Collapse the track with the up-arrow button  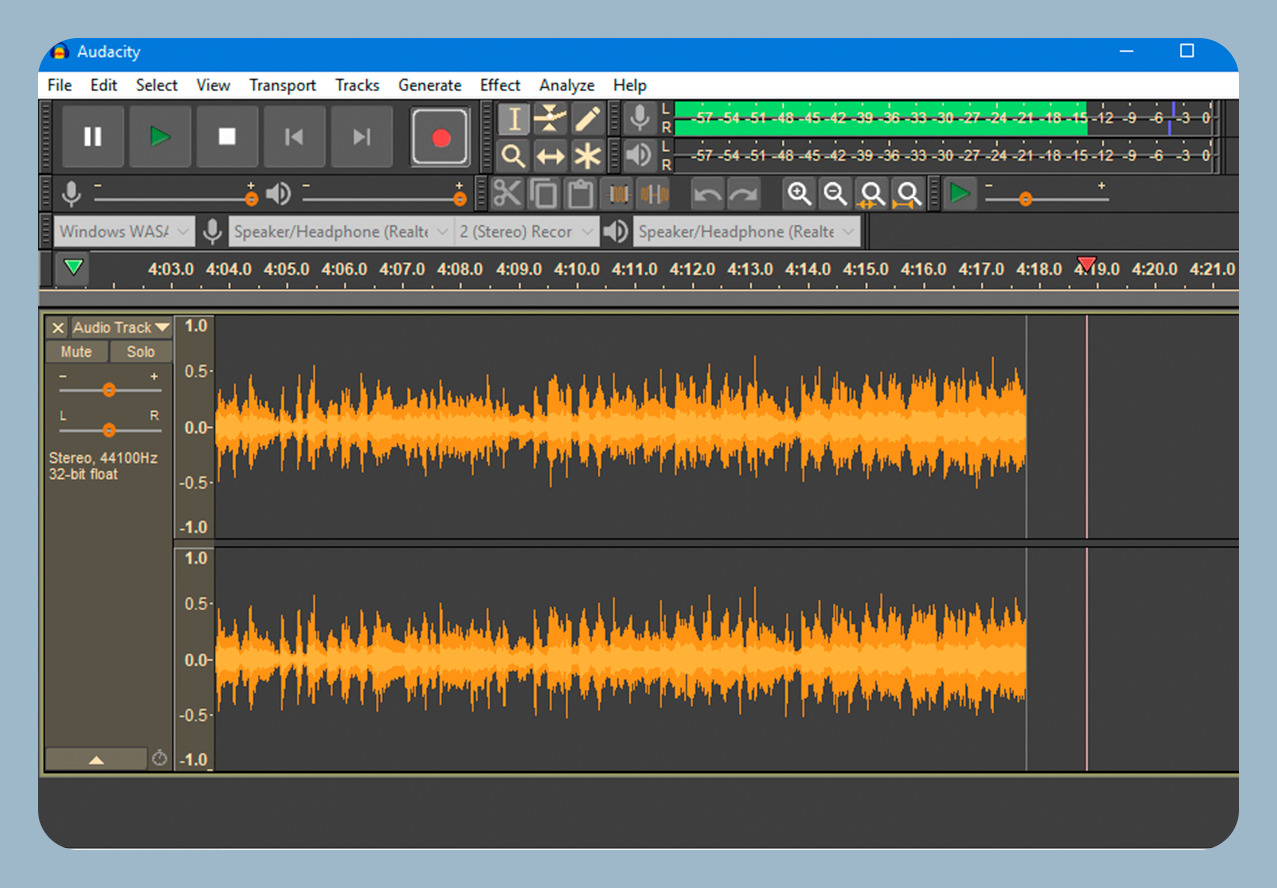96,759
